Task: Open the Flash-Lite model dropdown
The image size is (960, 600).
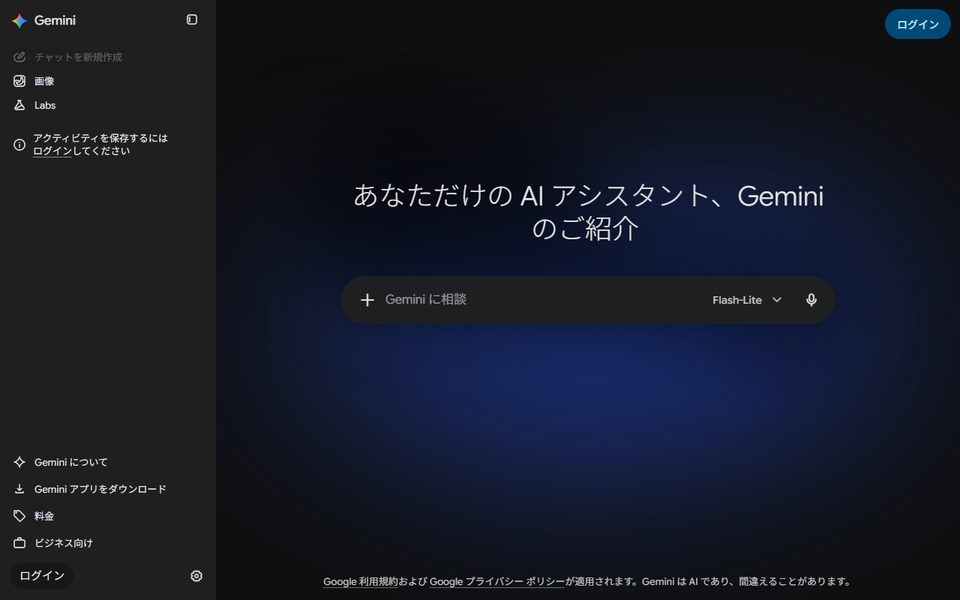Action: tap(747, 300)
